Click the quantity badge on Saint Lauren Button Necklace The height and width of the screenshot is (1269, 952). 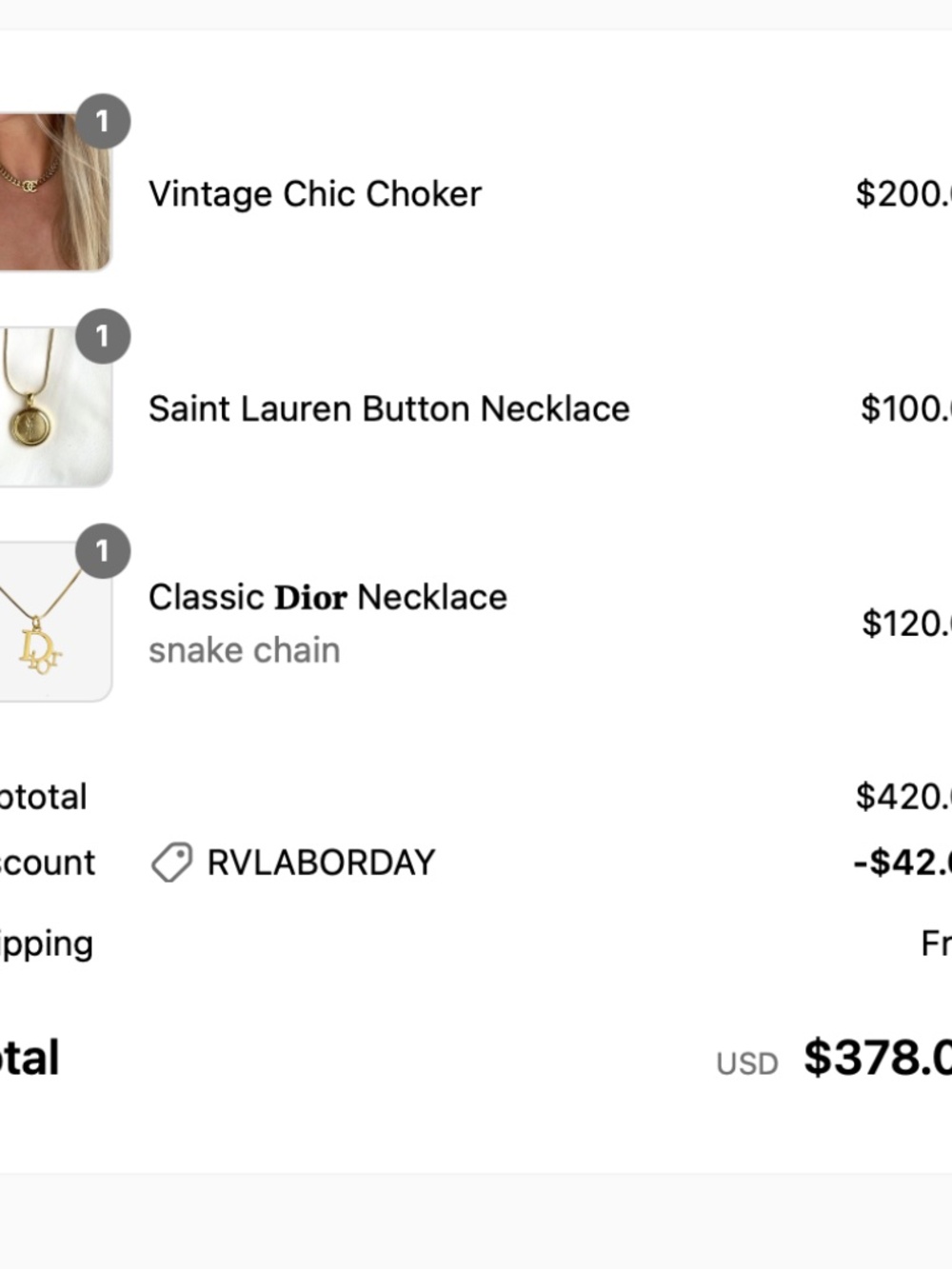(x=103, y=336)
